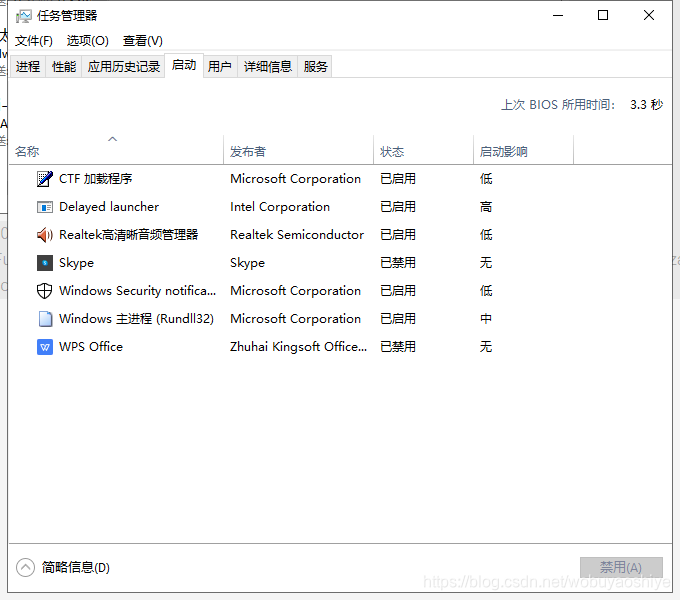
Task: Click 已启用 status in CTF 加载程序 row
Action: [398, 179]
